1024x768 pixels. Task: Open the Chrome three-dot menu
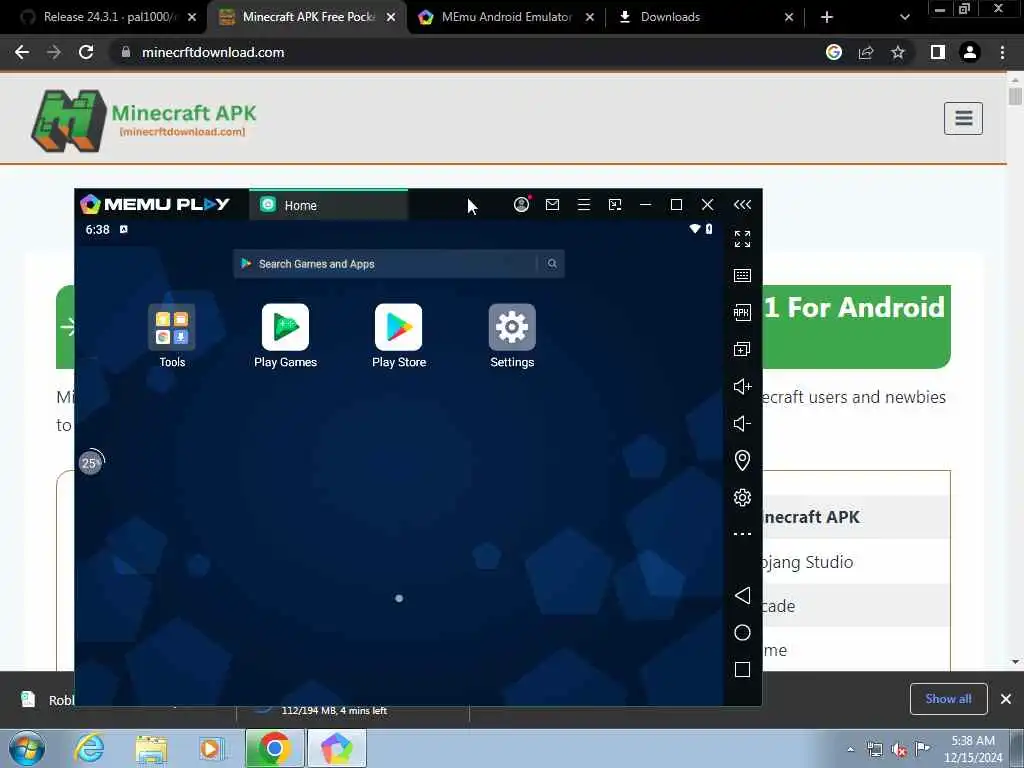click(1002, 52)
